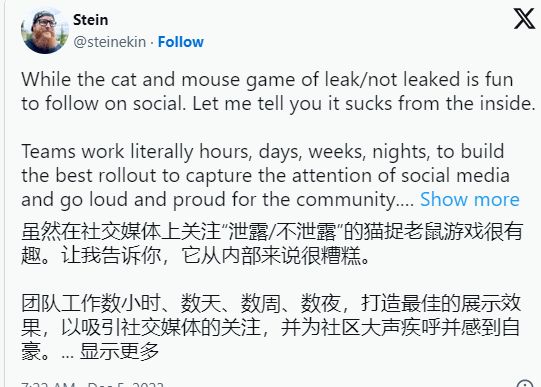Visit the @steinekin handle
This screenshot has width=541, height=387.
(x=110, y=42)
